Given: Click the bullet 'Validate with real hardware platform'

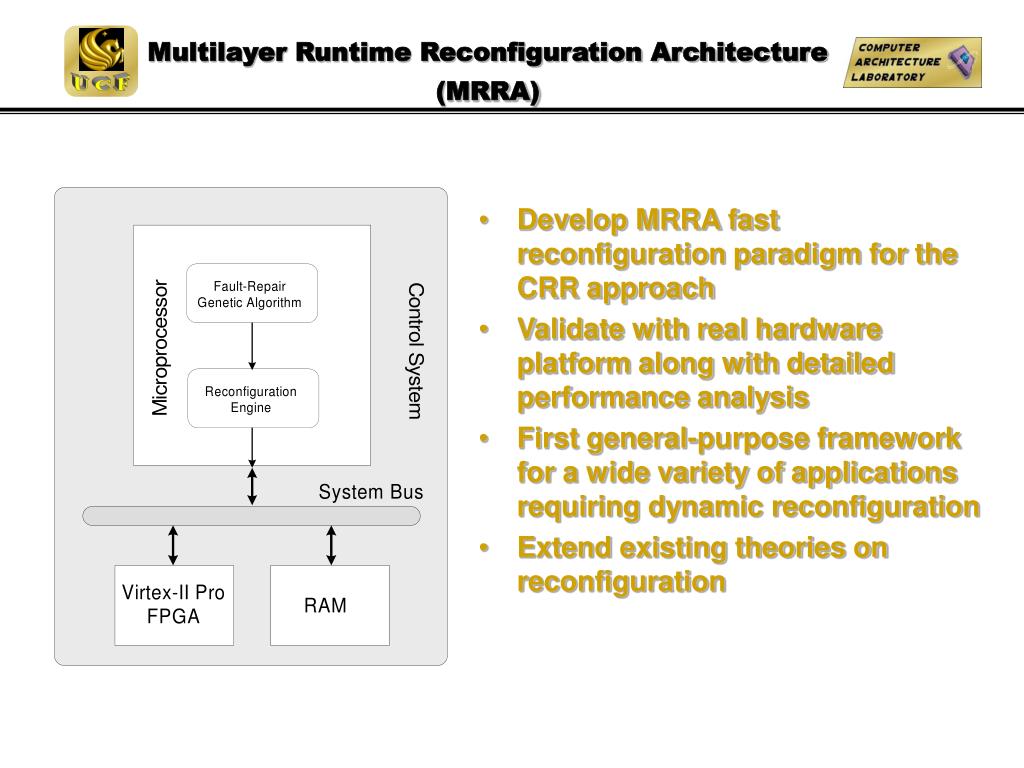Looking at the screenshot, I should (705, 364).
